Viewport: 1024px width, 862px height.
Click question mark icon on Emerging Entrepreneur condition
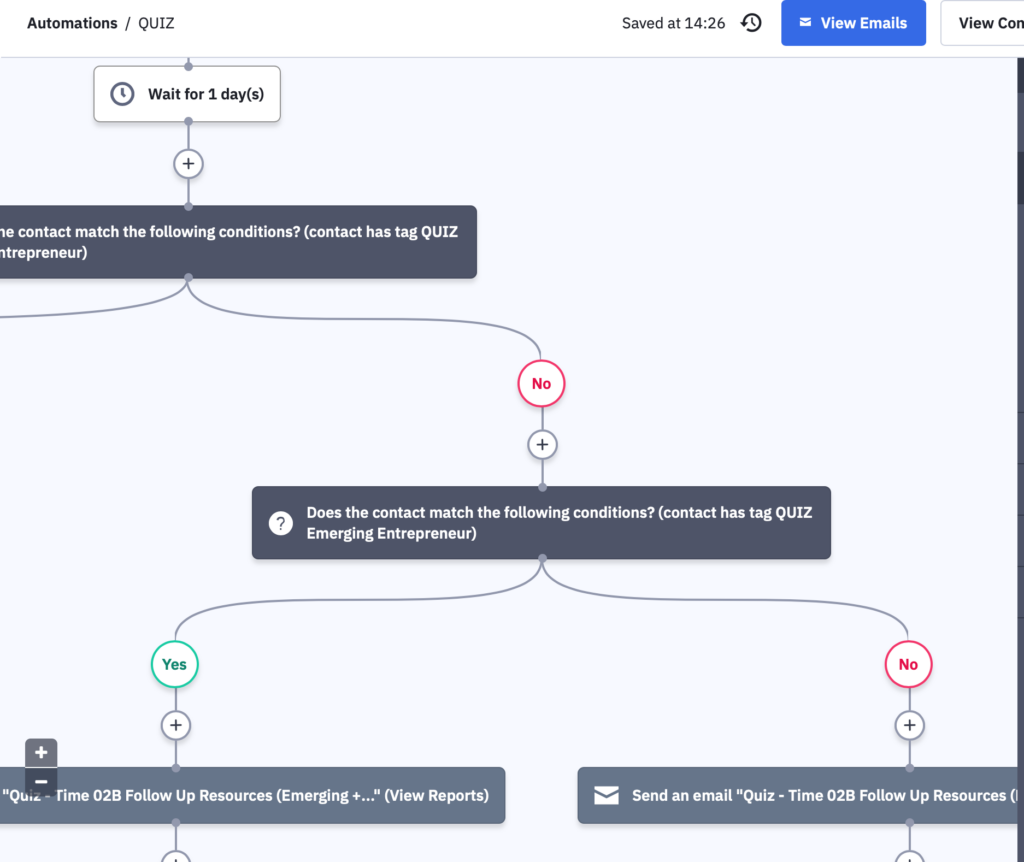281,523
